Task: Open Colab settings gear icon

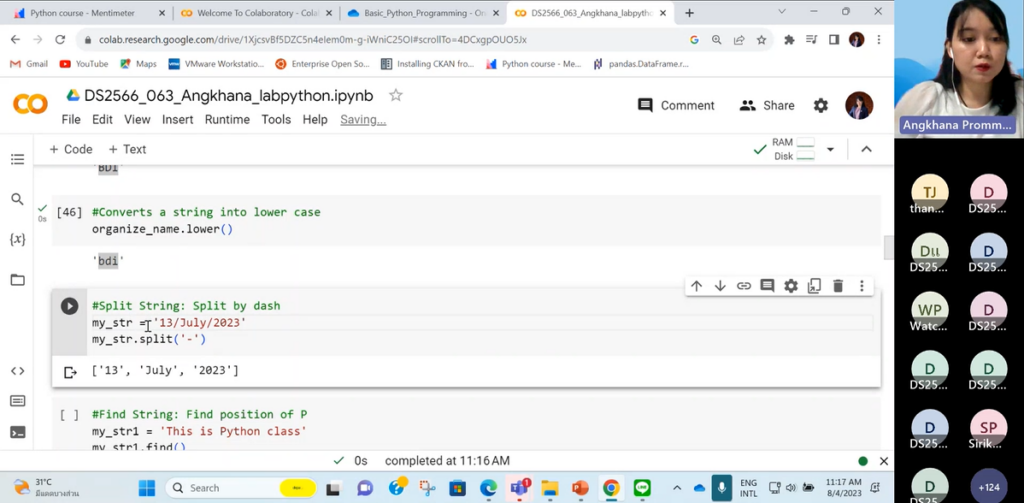Action: tap(820, 105)
